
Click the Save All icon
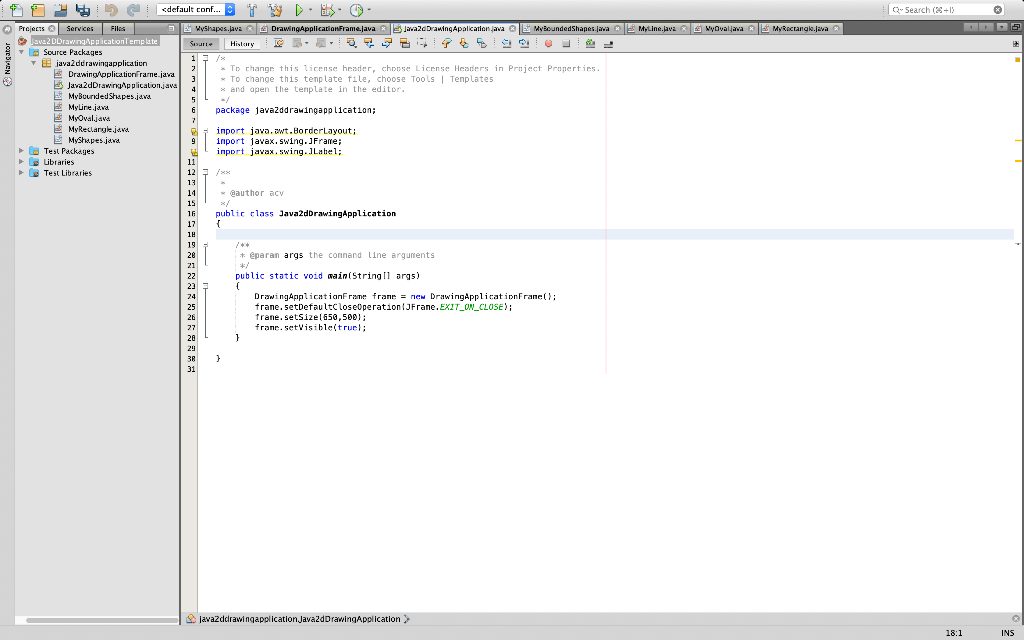click(x=84, y=10)
